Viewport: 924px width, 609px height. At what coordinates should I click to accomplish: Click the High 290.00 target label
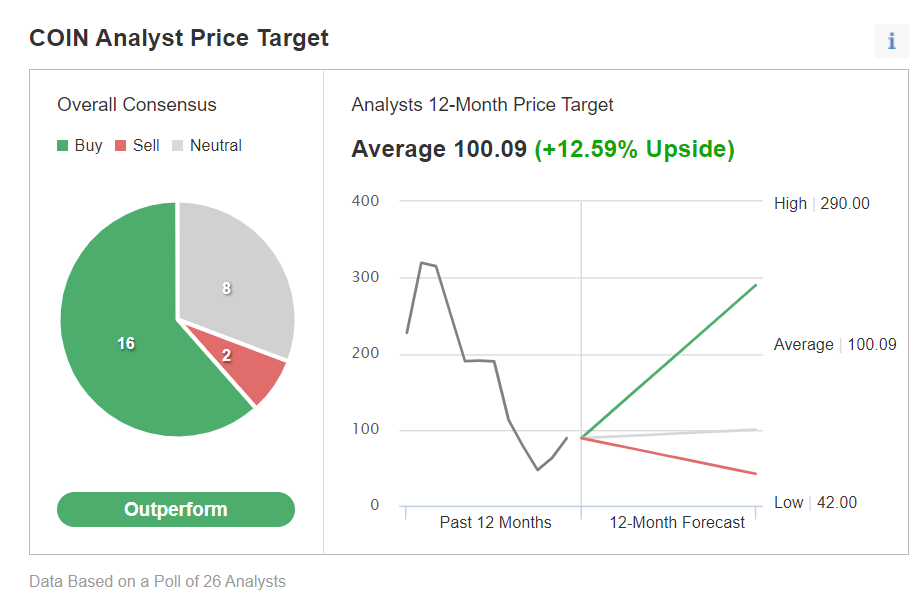pyautogui.click(x=822, y=203)
